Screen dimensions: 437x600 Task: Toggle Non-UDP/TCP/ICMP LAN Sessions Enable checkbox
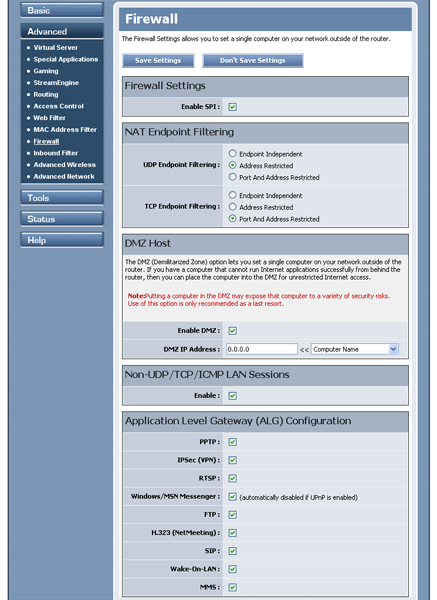[232, 396]
